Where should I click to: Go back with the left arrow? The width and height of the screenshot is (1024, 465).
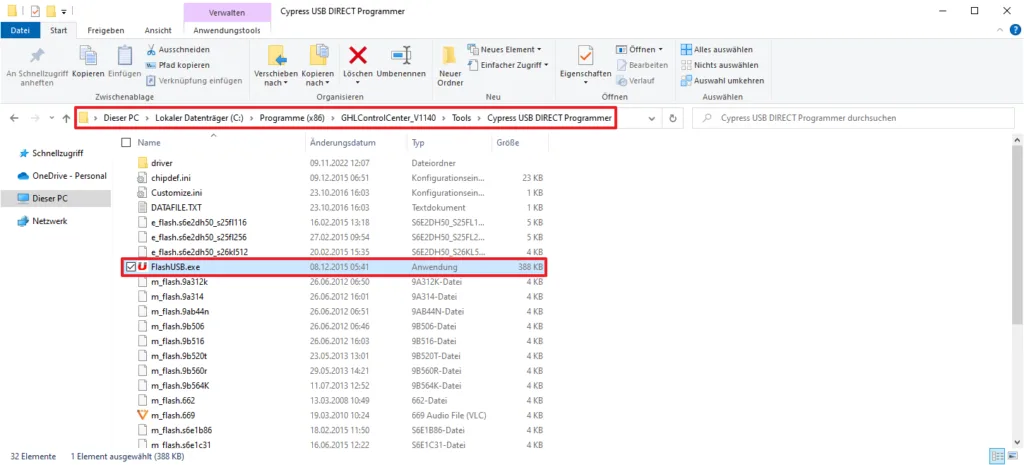click(x=14, y=118)
